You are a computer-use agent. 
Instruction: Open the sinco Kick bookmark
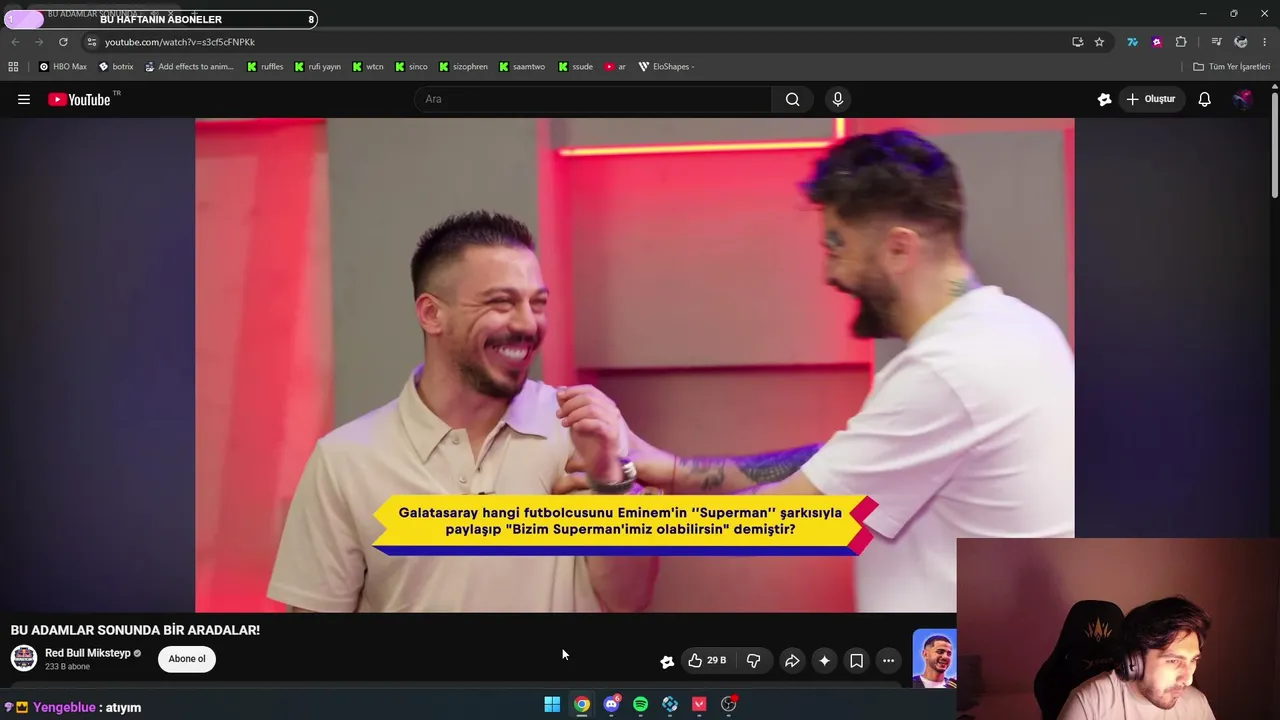click(x=411, y=67)
